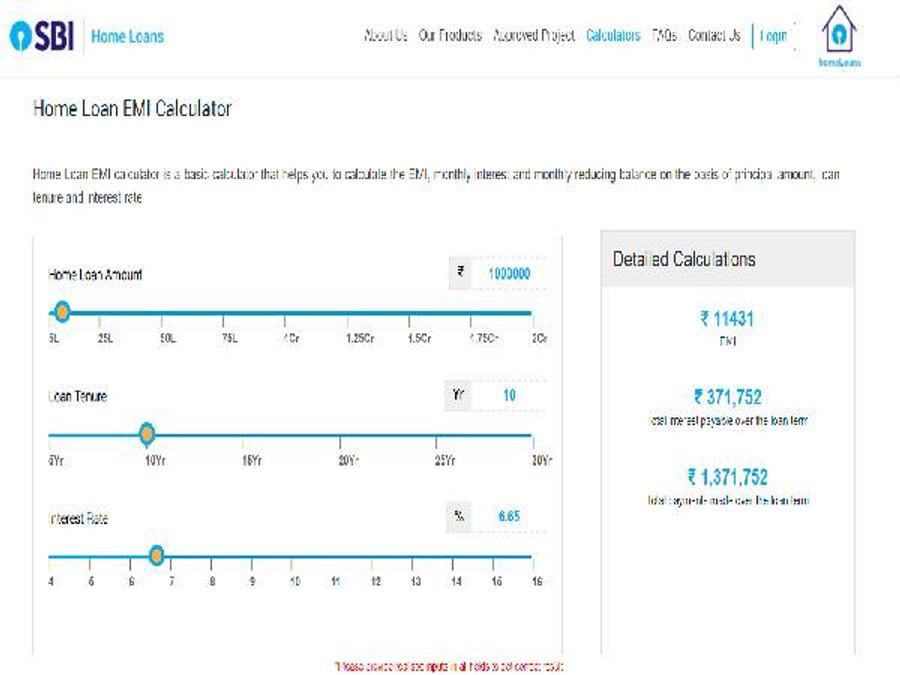Open the Our Products menu

(451, 36)
